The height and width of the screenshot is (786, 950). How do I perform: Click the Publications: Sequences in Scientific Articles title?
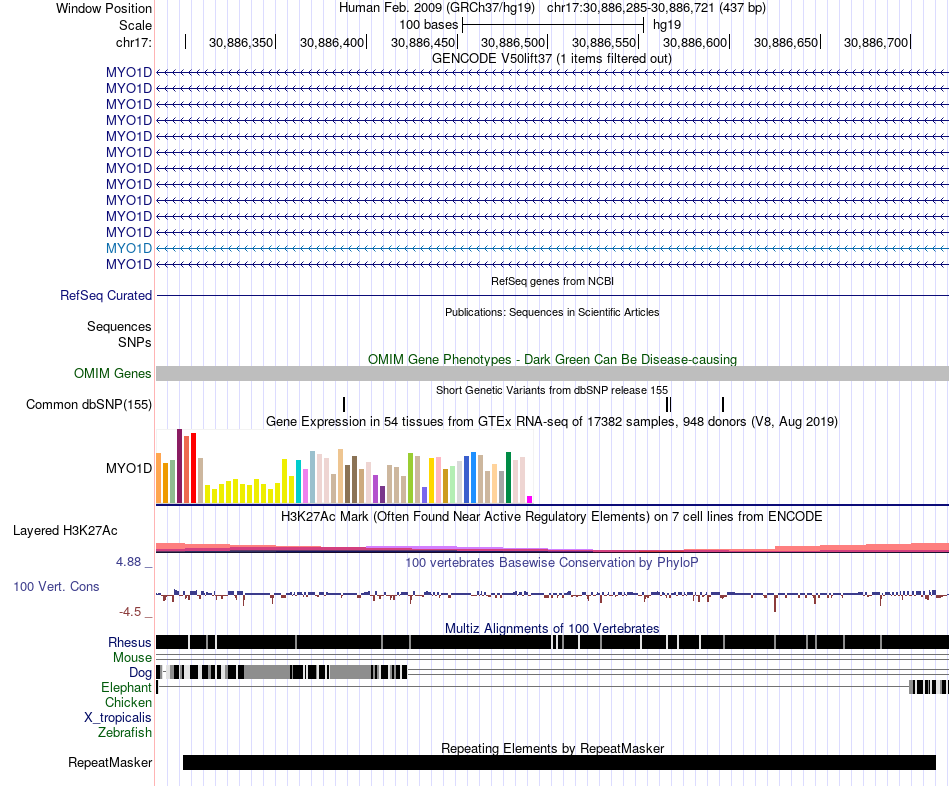pos(552,312)
